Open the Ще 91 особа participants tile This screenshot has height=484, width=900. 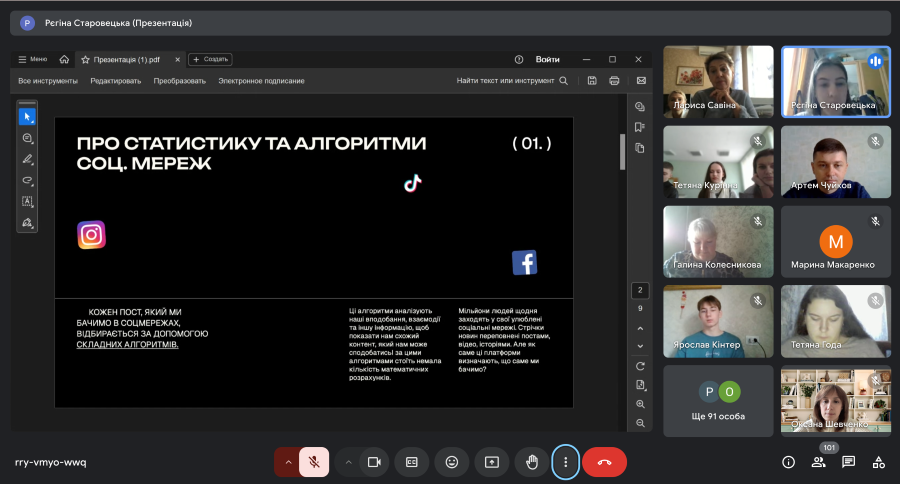tap(718, 401)
